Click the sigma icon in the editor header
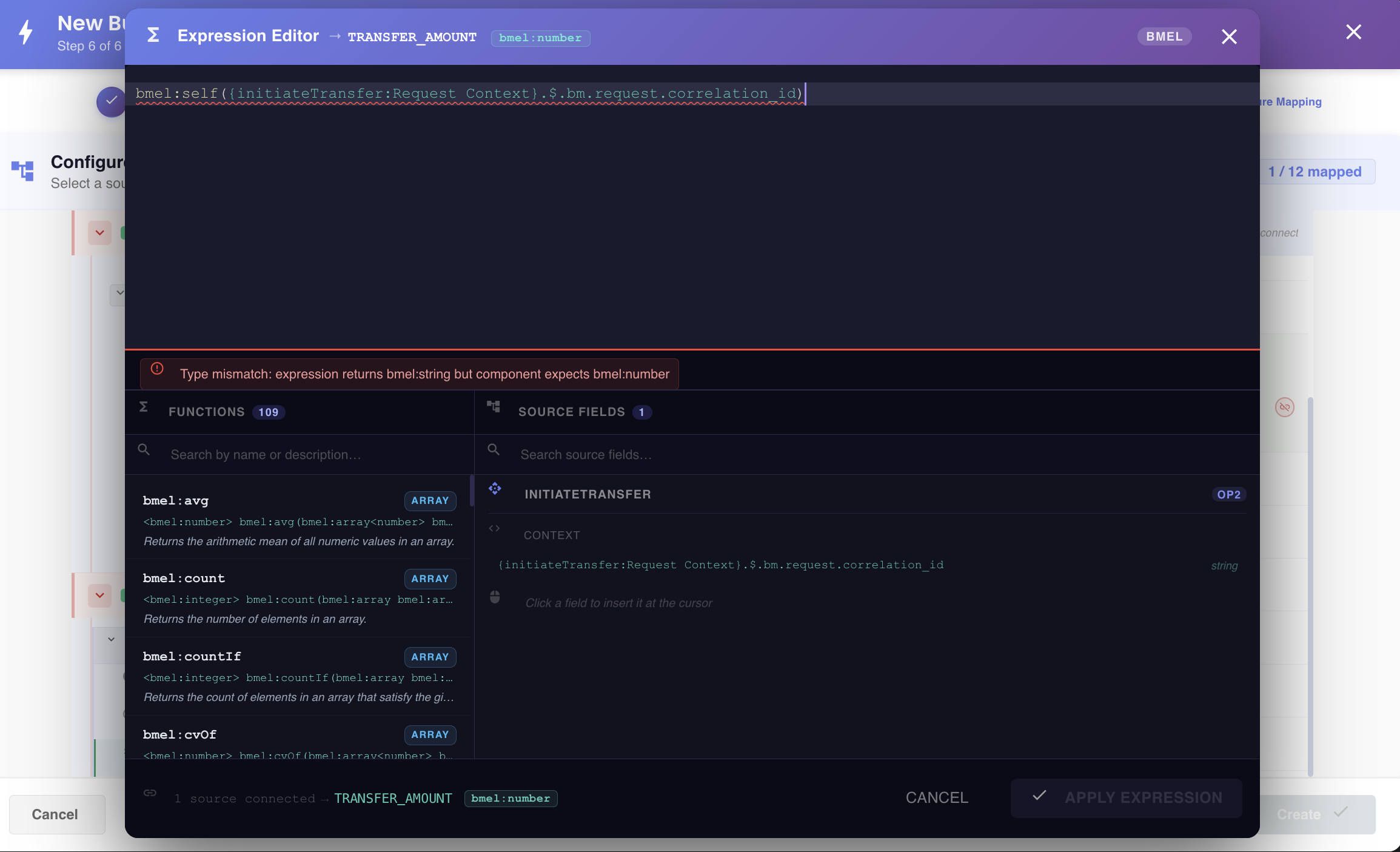This screenshot has height=852, width=1400. 153,35
